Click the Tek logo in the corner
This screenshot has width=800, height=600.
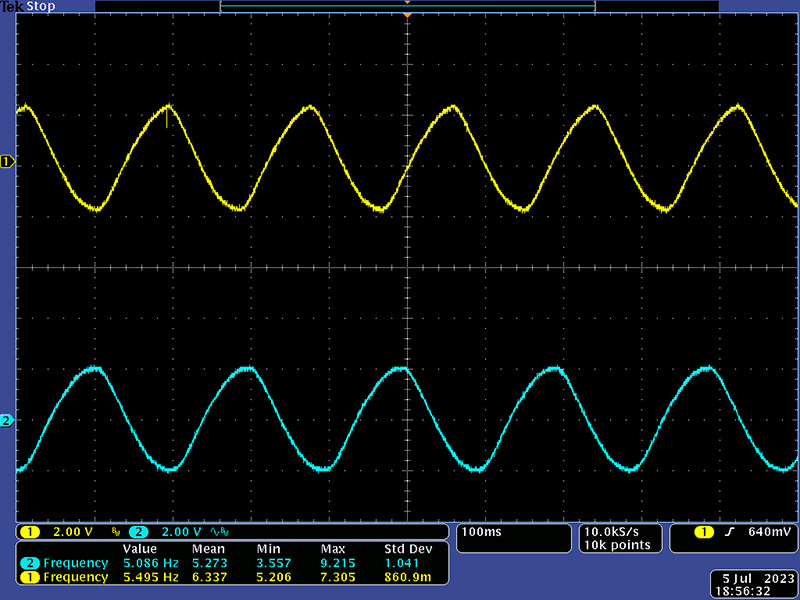coord(12,7)
